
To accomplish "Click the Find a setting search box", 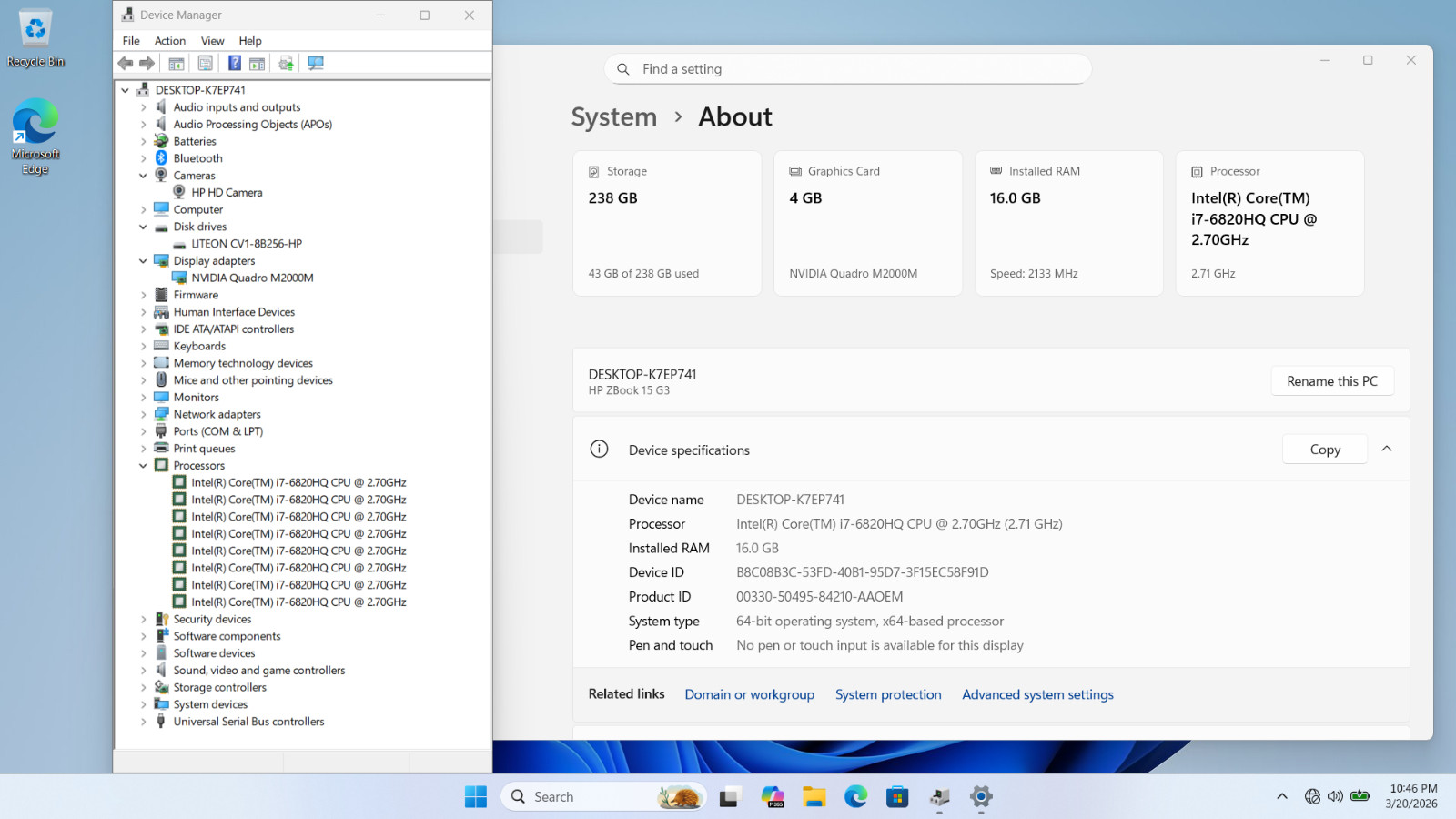I will (848, 69).
